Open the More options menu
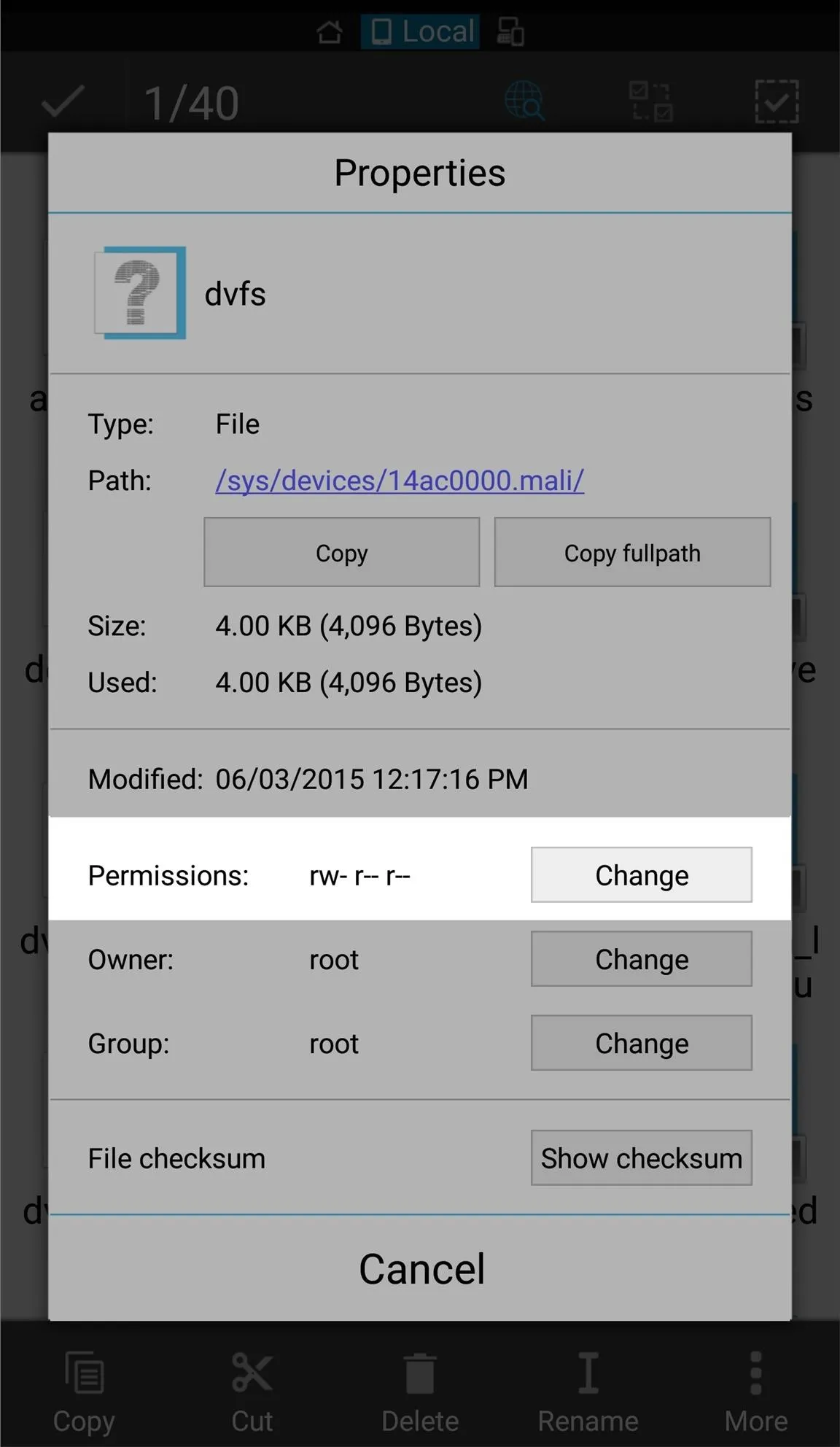Viewport: 840px width, 1447px height. tap(756, 1392)
